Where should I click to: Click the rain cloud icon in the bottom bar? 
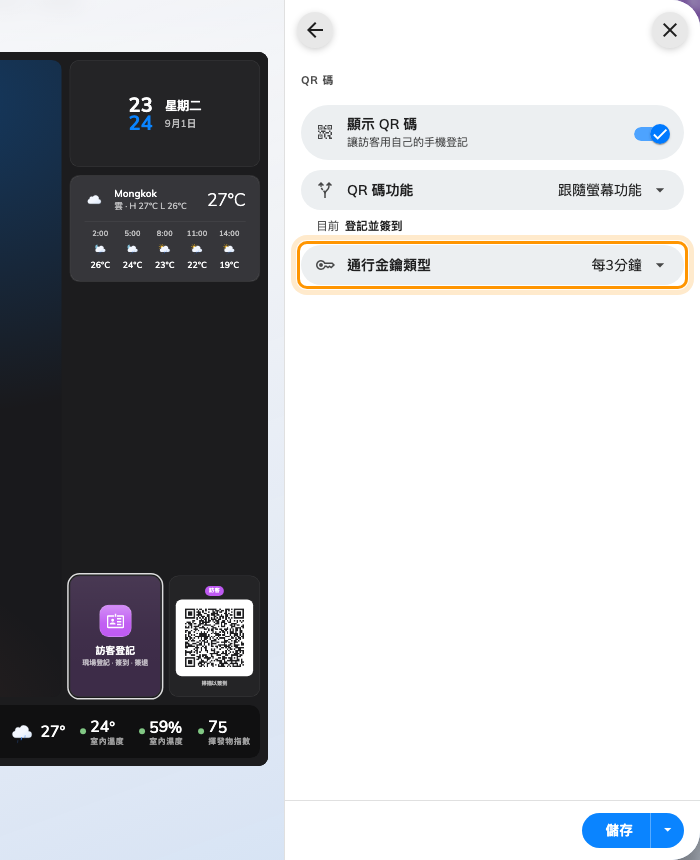pos(22,732)
